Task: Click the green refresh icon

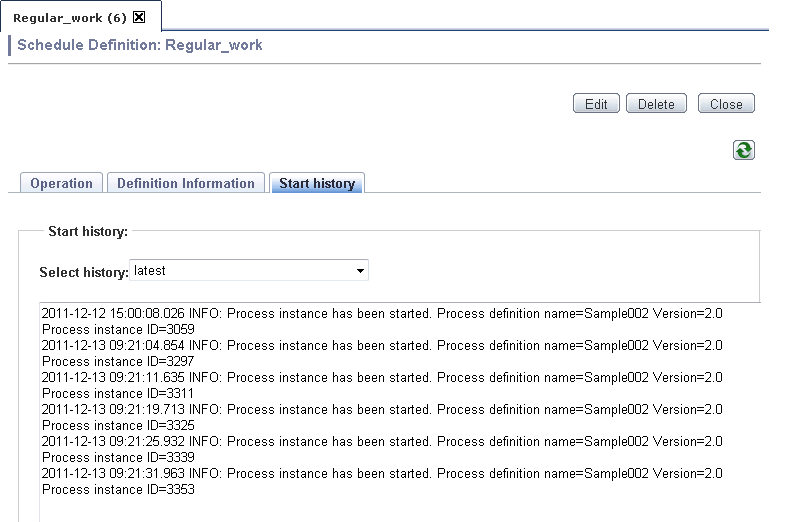Action: click(x=743, y=150)
